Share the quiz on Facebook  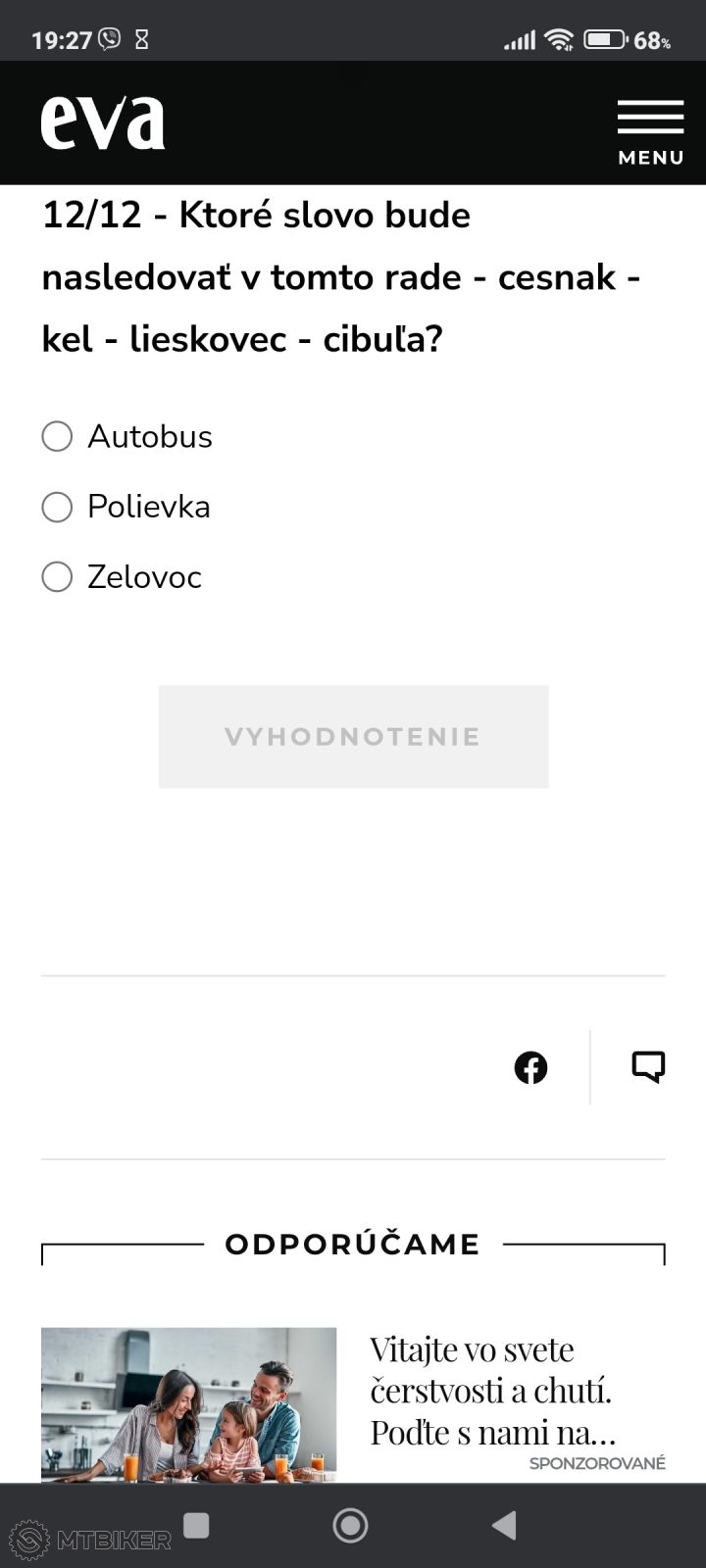click(530, 1067)
